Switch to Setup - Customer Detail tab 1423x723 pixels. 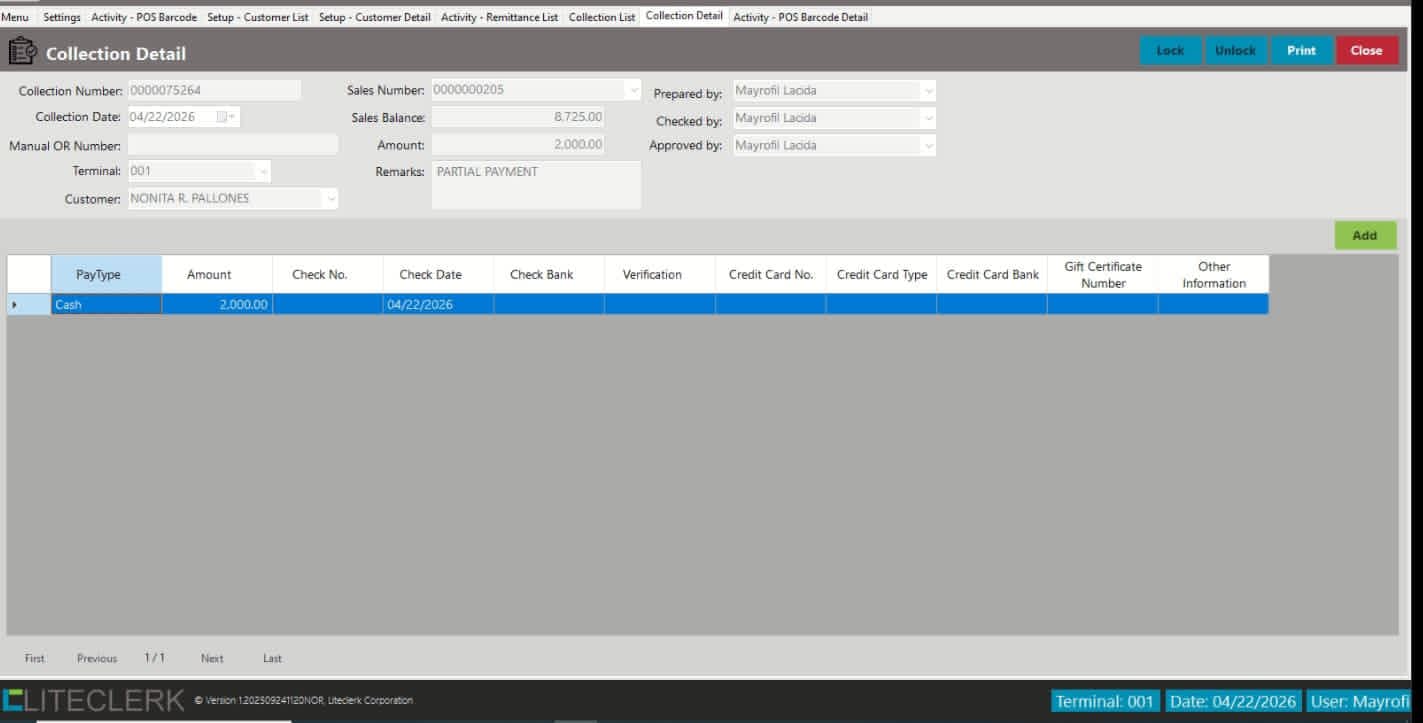tap(375, 17)
